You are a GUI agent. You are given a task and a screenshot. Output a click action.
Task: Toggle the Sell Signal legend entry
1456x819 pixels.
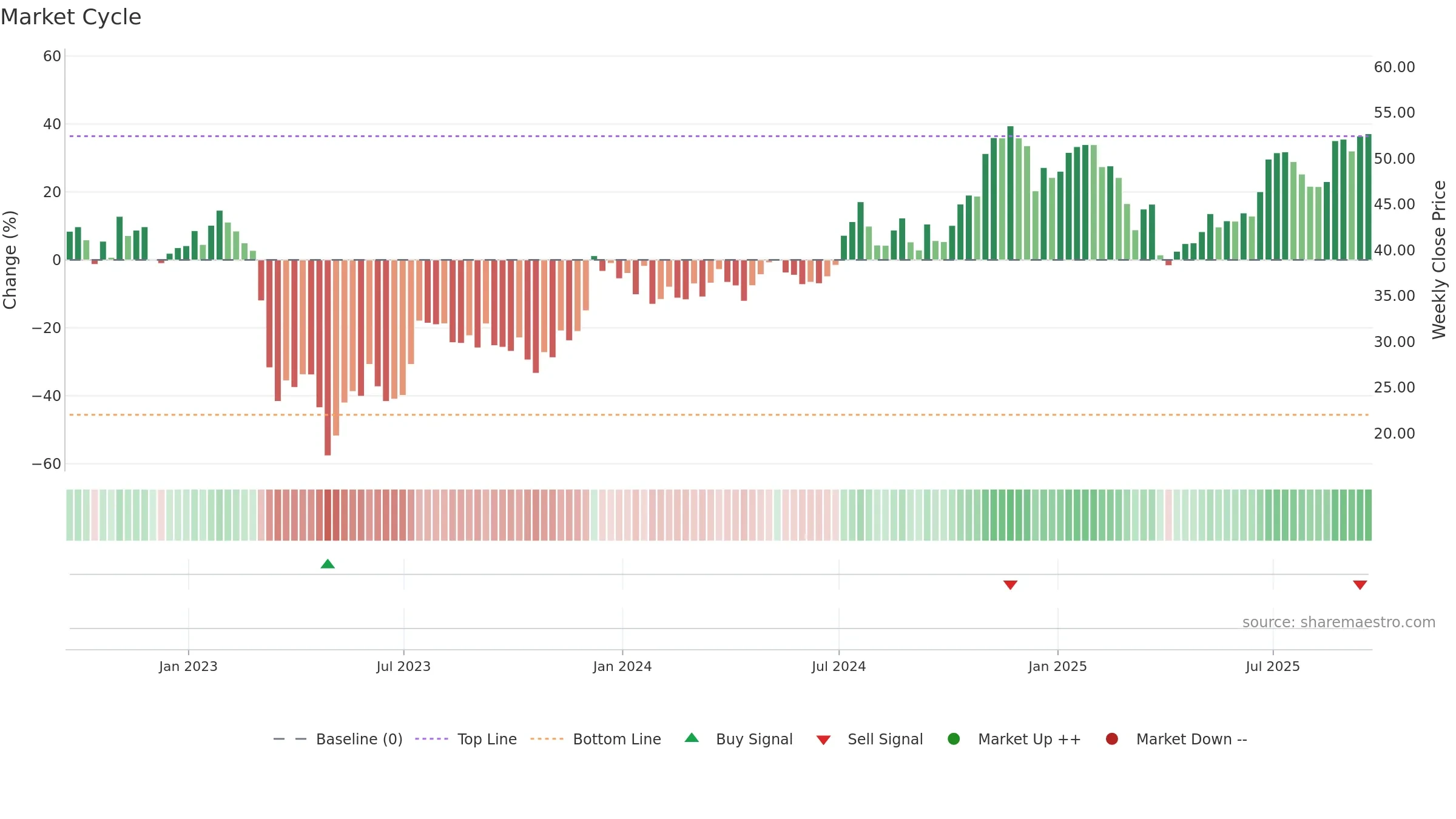pos(869,739)
